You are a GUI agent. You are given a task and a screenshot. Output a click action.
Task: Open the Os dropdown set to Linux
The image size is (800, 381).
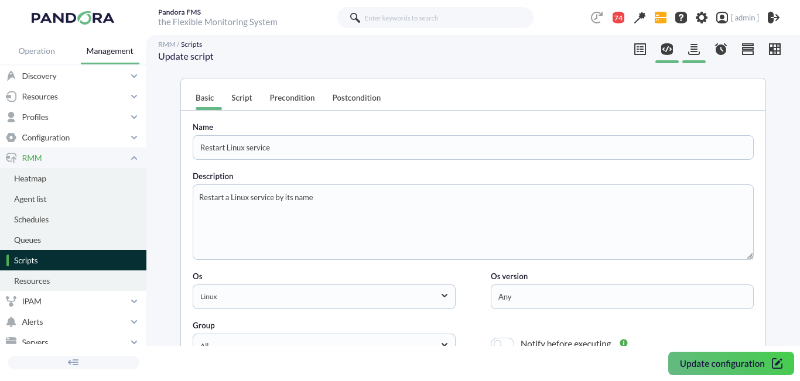324,296
